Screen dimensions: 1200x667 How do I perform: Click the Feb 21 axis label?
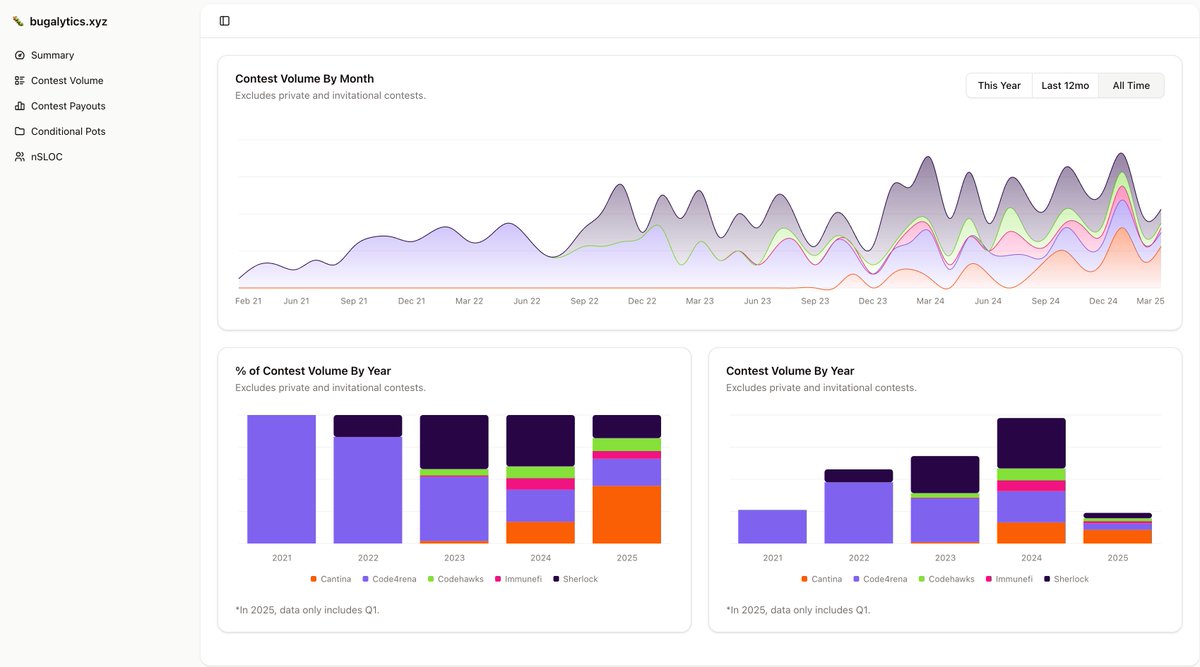pos(249,301)
